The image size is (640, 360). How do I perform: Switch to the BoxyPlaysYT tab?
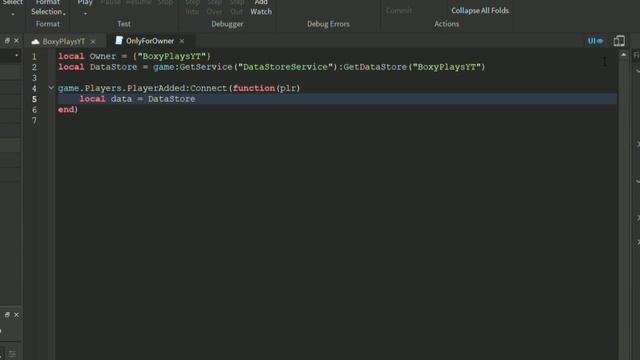pos(64,42)
